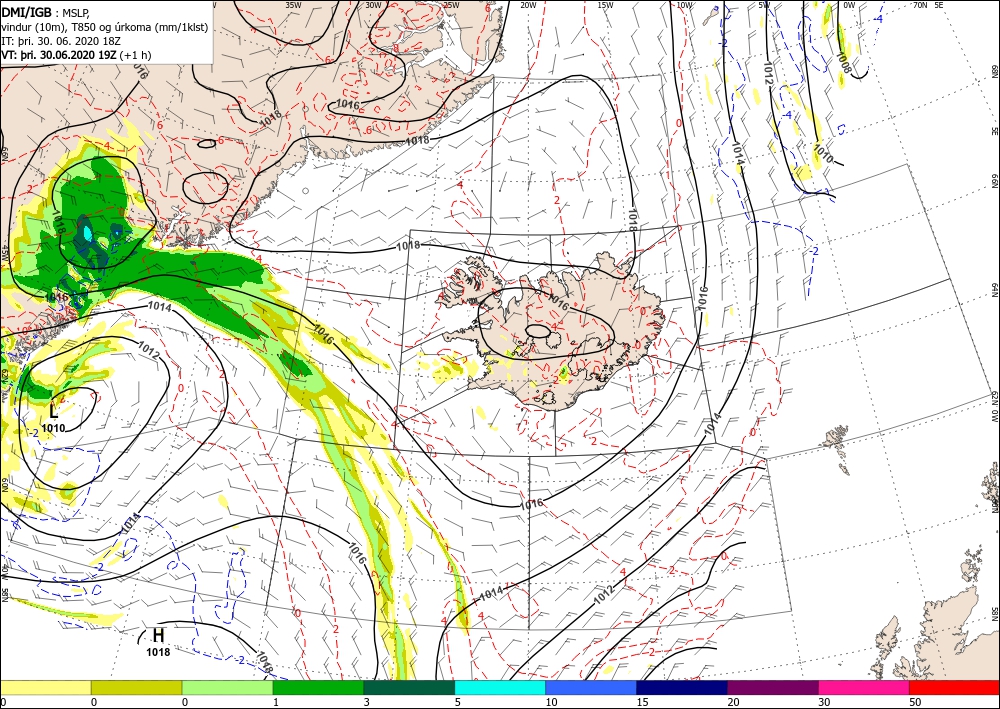
Task: Select the medium green legend swatch starting at 1
Action: click(318, 687)
